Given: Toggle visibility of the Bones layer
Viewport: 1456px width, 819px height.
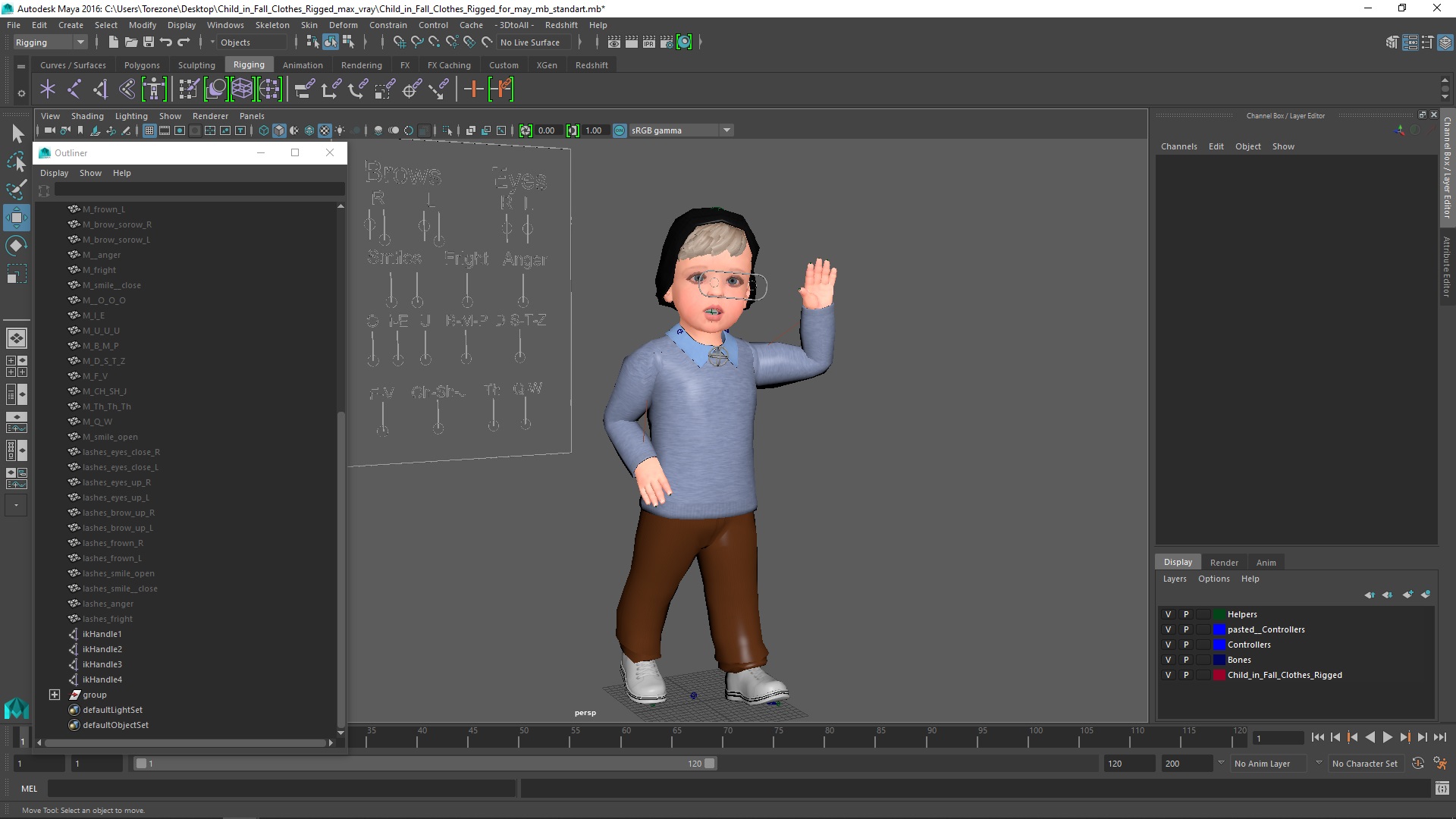Looking at the screenshot, I should [1168, 660].
